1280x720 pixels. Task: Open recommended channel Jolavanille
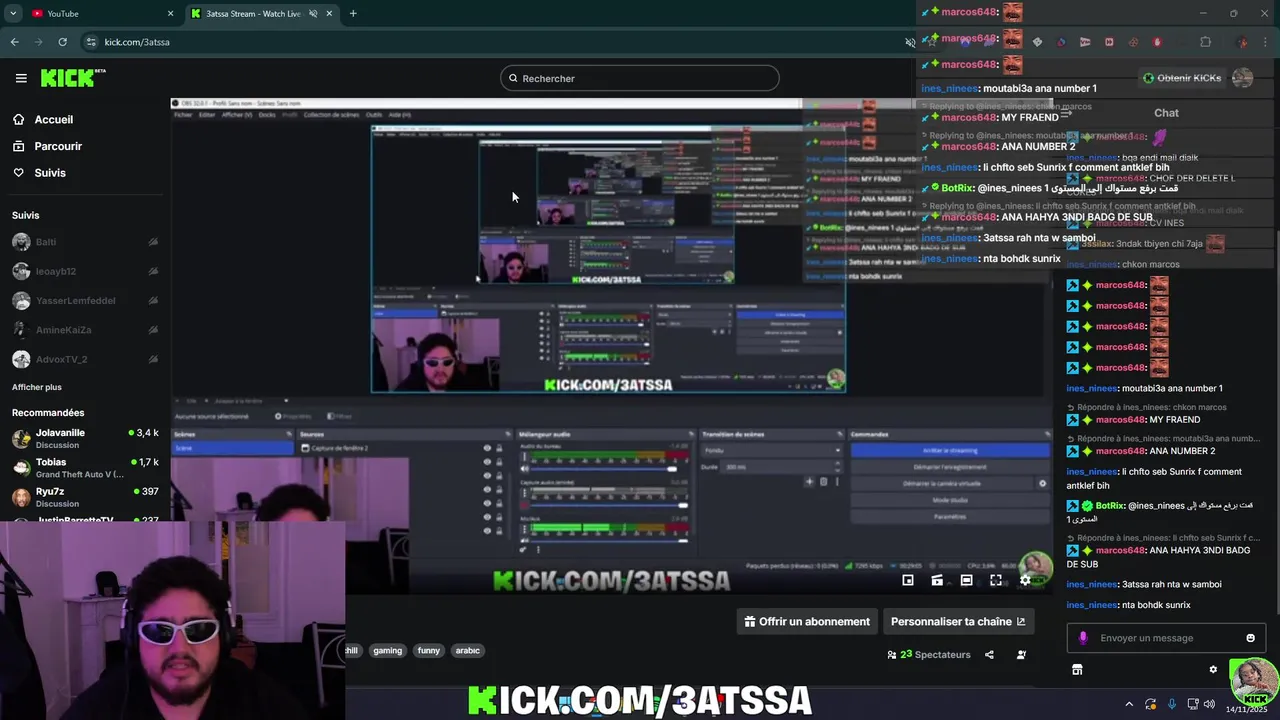coord(85,438)
